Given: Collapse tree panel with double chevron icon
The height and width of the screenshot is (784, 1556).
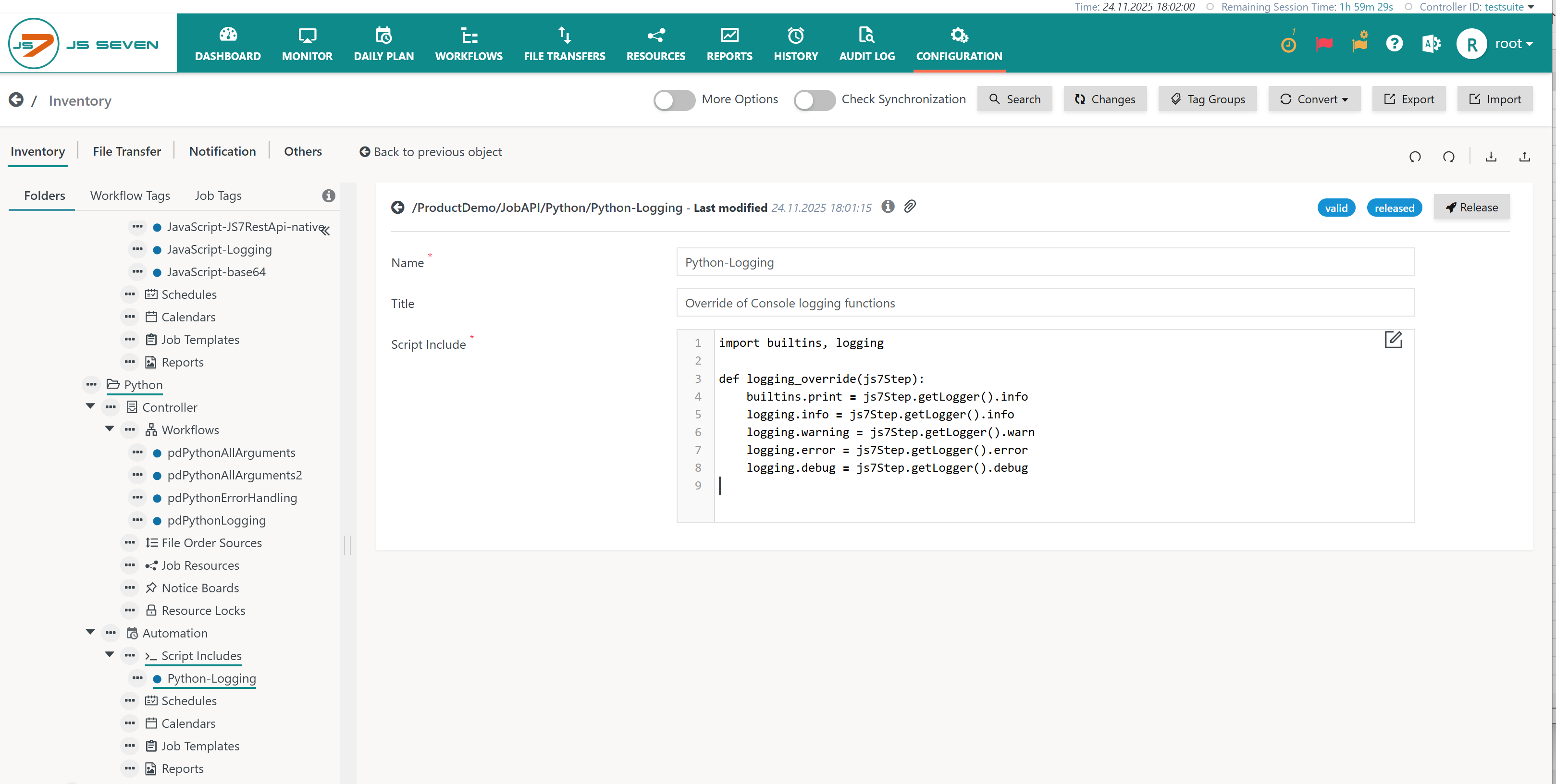Looking at the screenshot, I should pyautogui.click(x=326, y=231).
